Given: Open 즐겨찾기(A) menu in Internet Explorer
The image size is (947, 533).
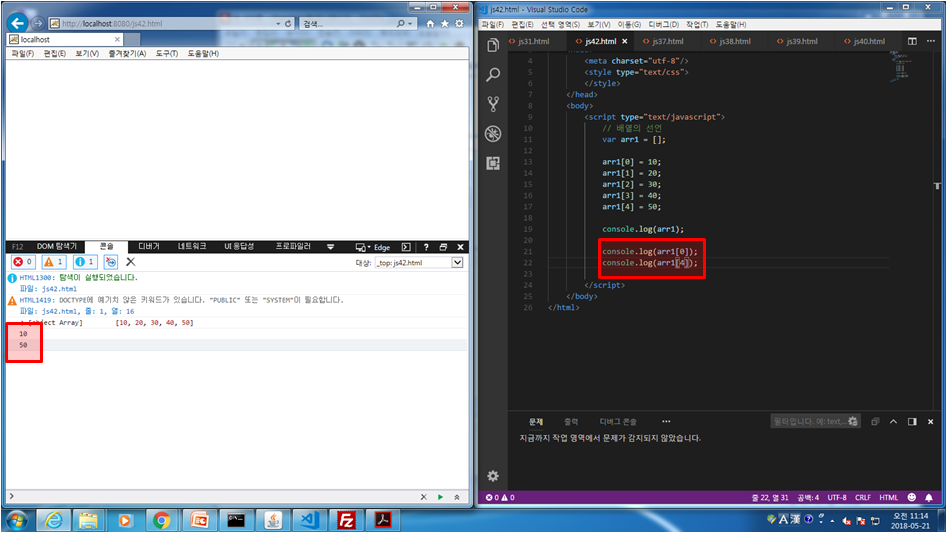Looking at the screenshot, I should (127, 54).
